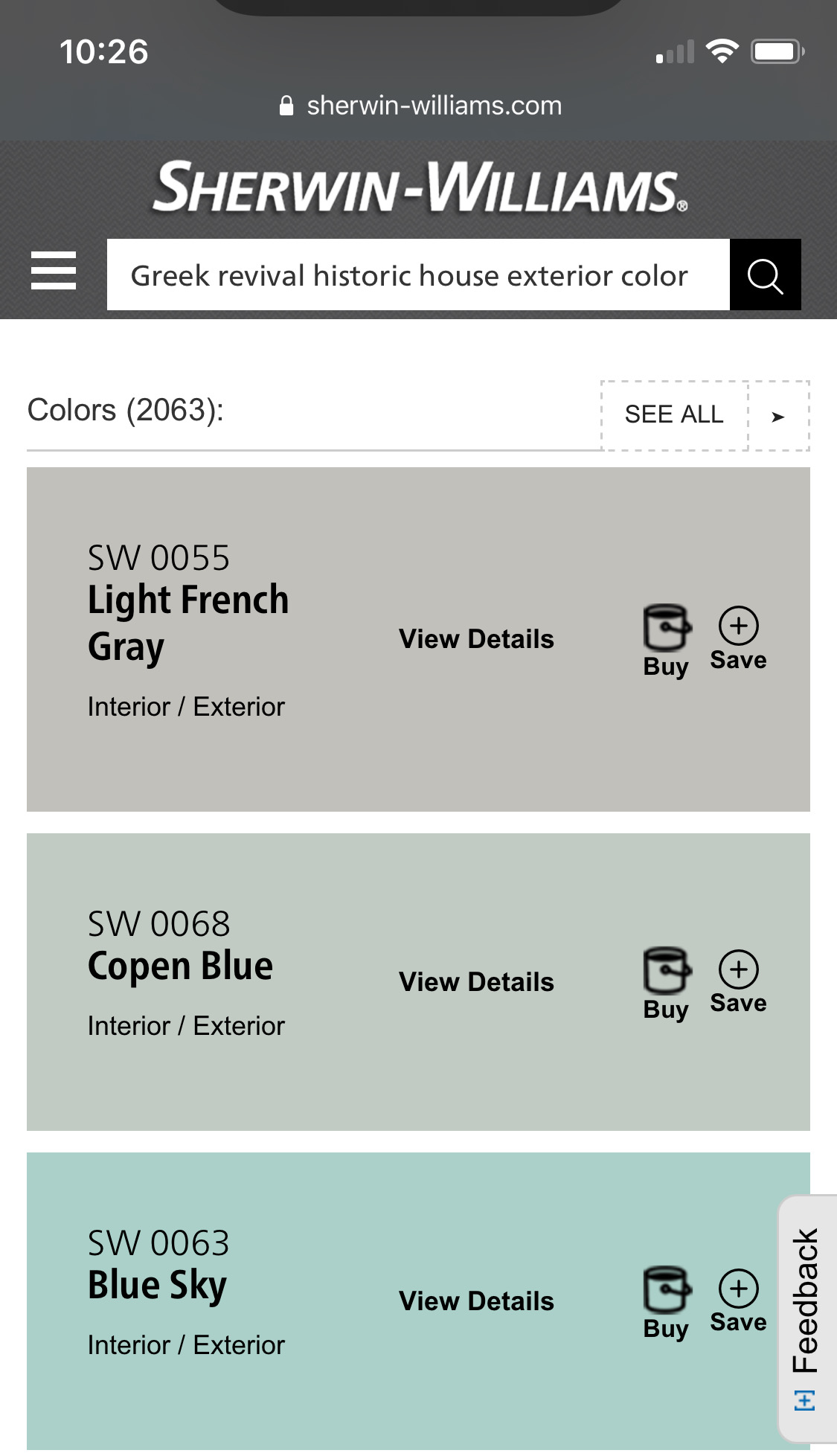837x1456 pixels.
Task: Expand colors list with arrow next to See All
Action: coord(779,416)
